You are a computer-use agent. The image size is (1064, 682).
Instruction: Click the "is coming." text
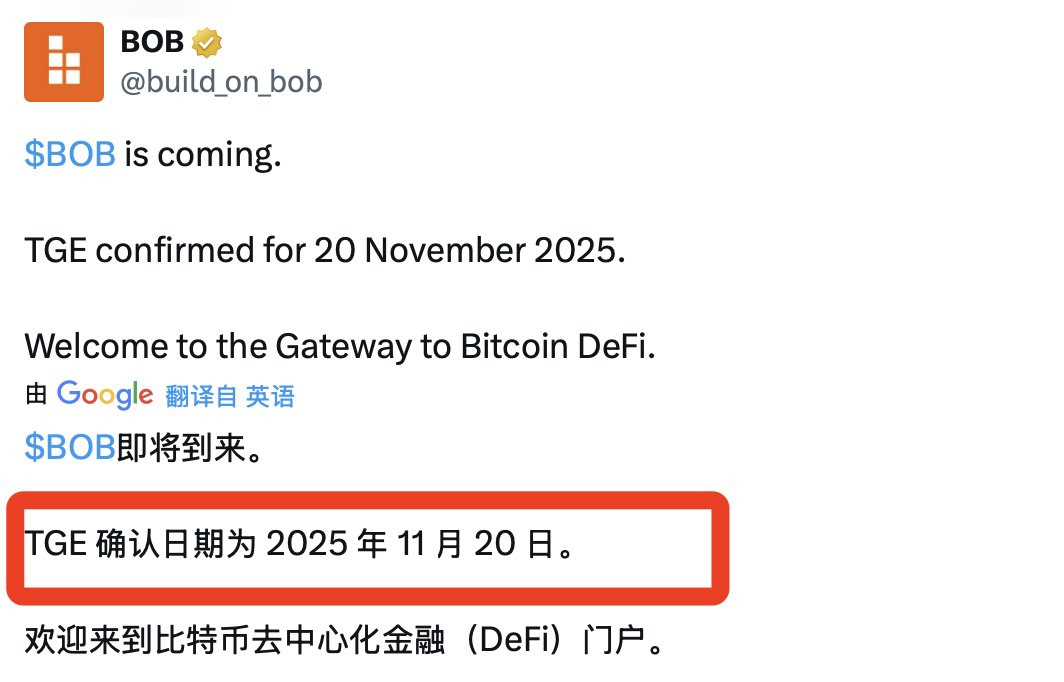[x=203, y=155]
